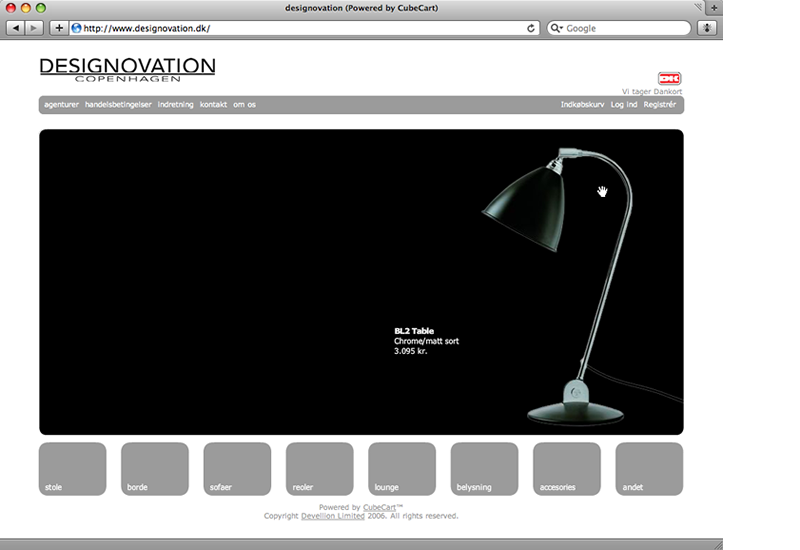Click the Registrér link
Viewport: 800px width, 550px height.
(x=659, y=105)
